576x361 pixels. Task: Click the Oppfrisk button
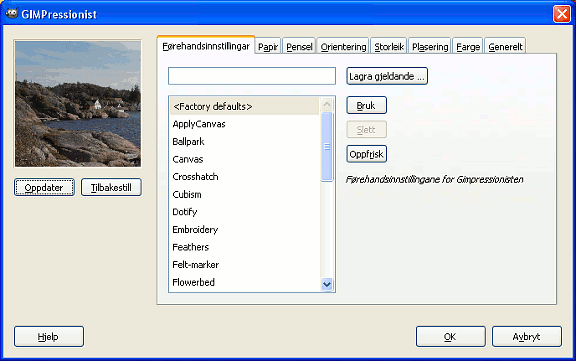[366, 154]
